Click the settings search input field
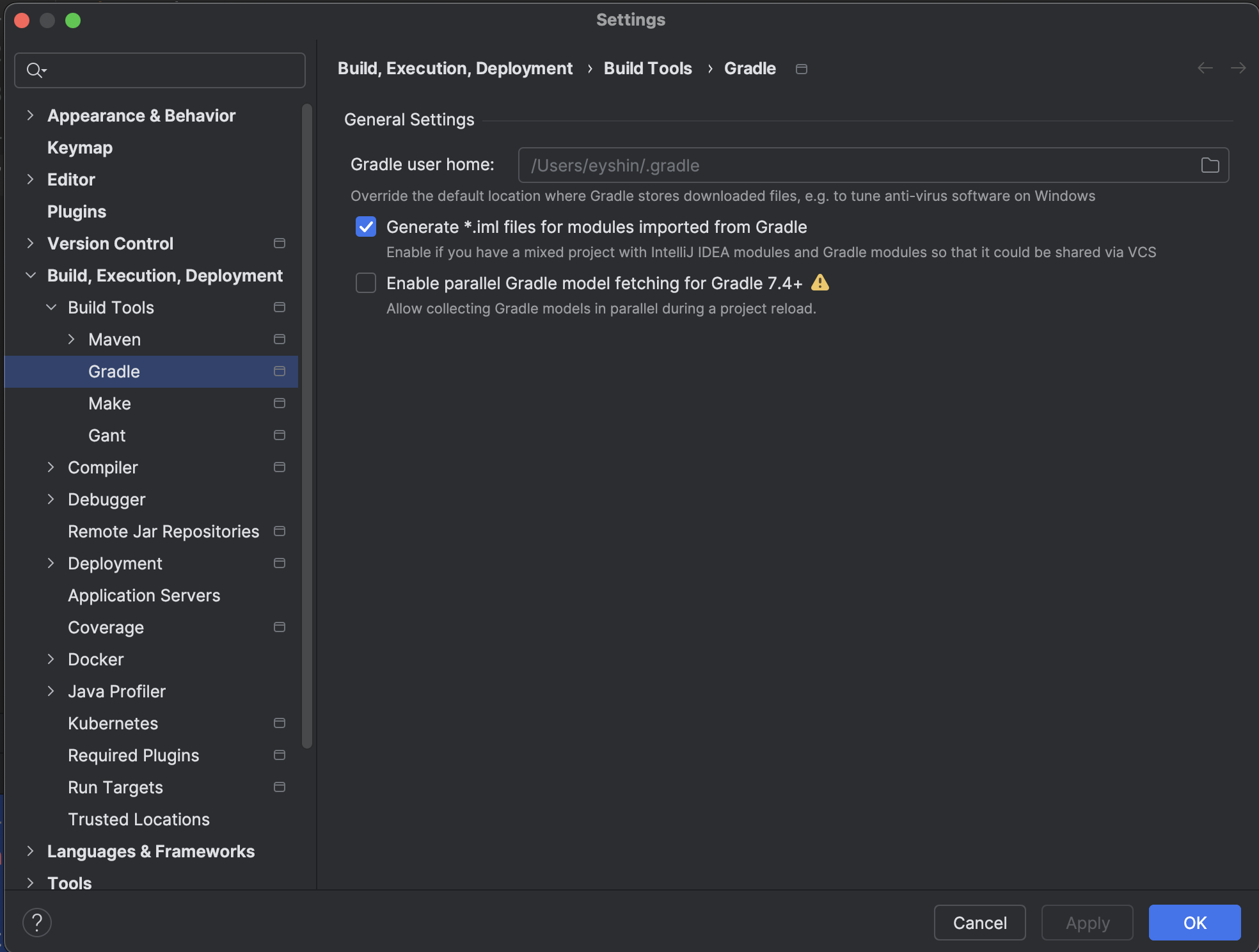Viewport: 1259px width, 952px height. [160, 70]
